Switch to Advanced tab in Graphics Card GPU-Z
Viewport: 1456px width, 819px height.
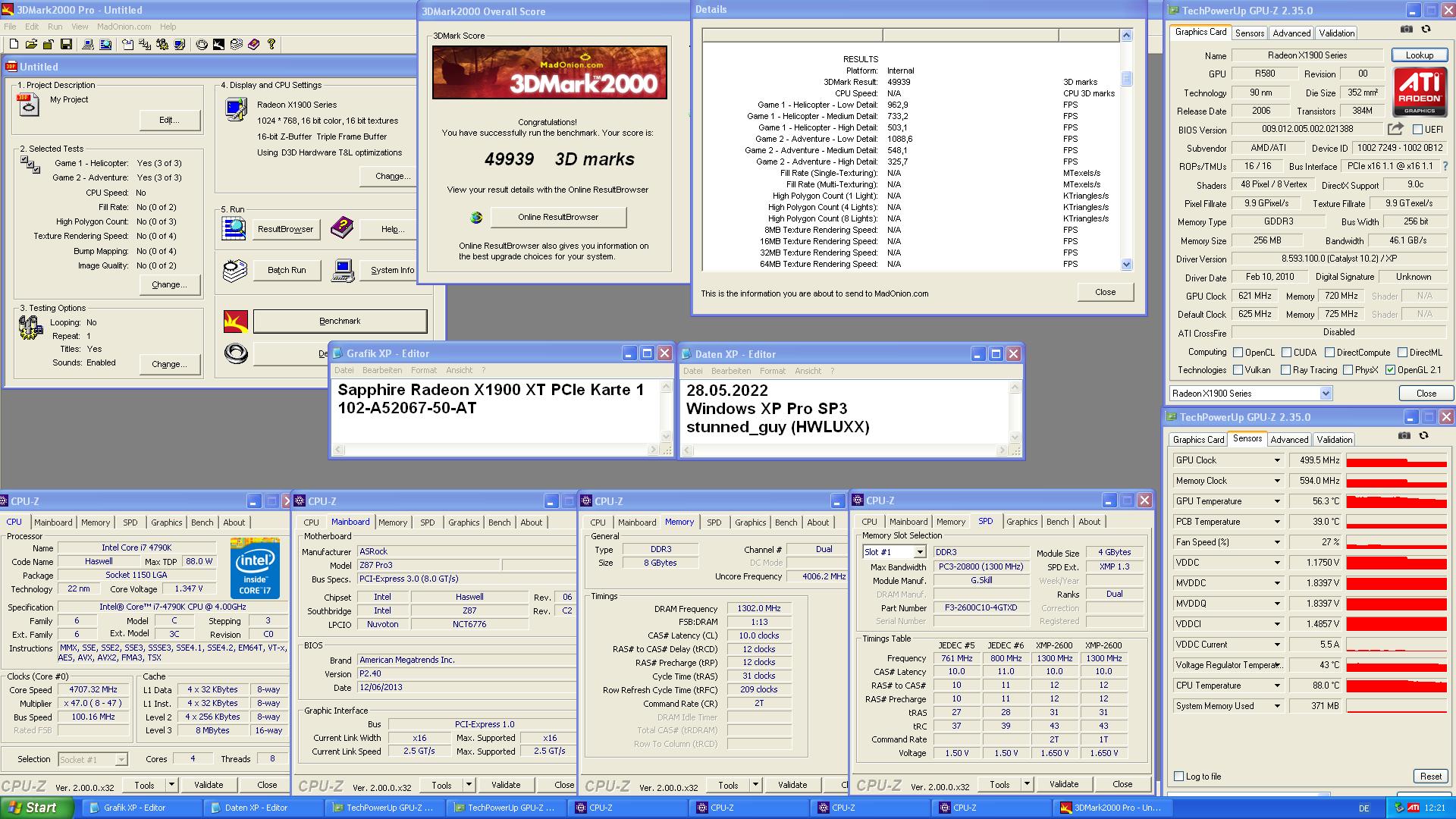[1291, 33]
